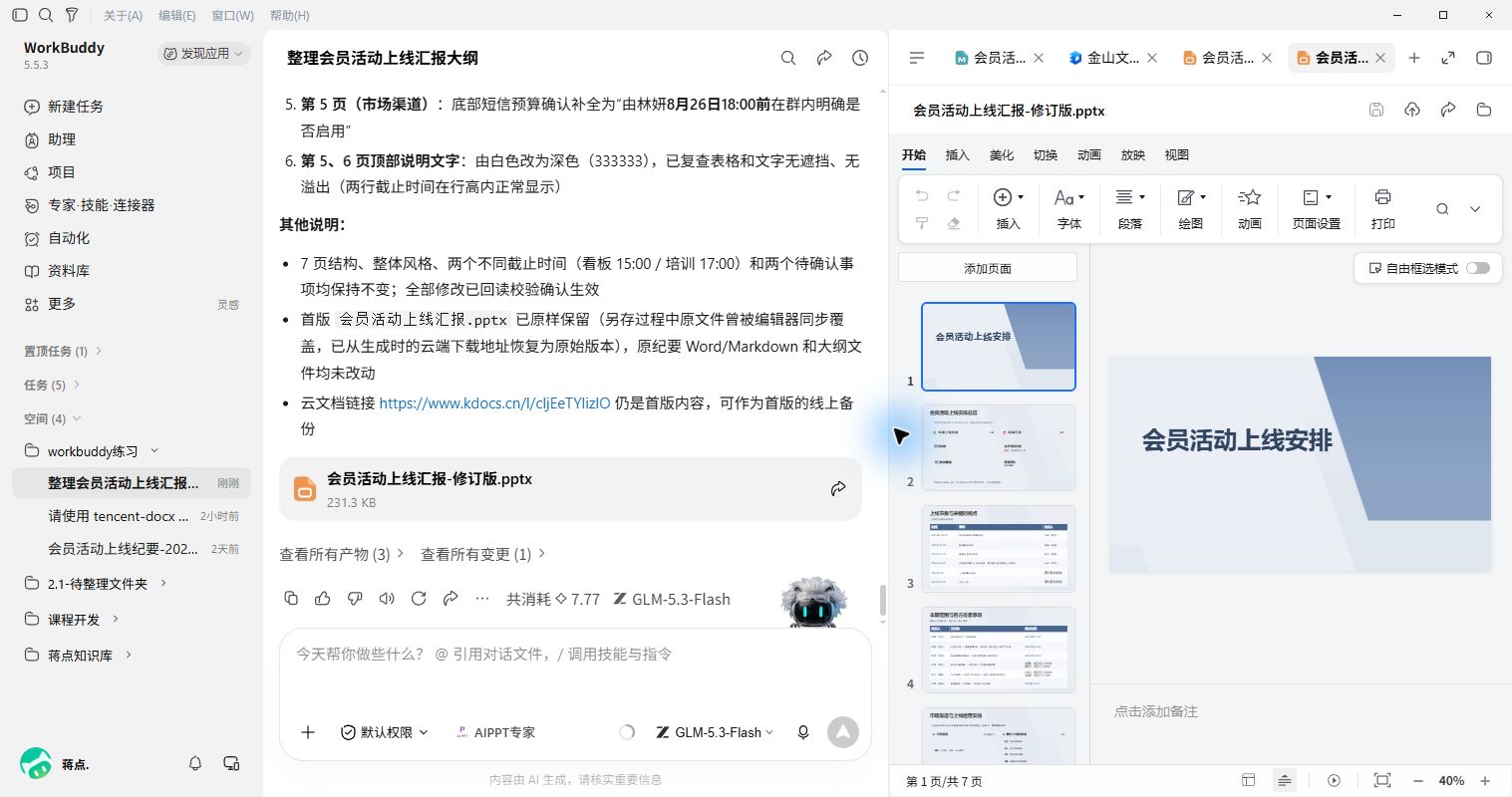The width and height of the screenshot is (1512, 797).
Task: Upload presentation to cloud icon
Action: pos(1412,110)
